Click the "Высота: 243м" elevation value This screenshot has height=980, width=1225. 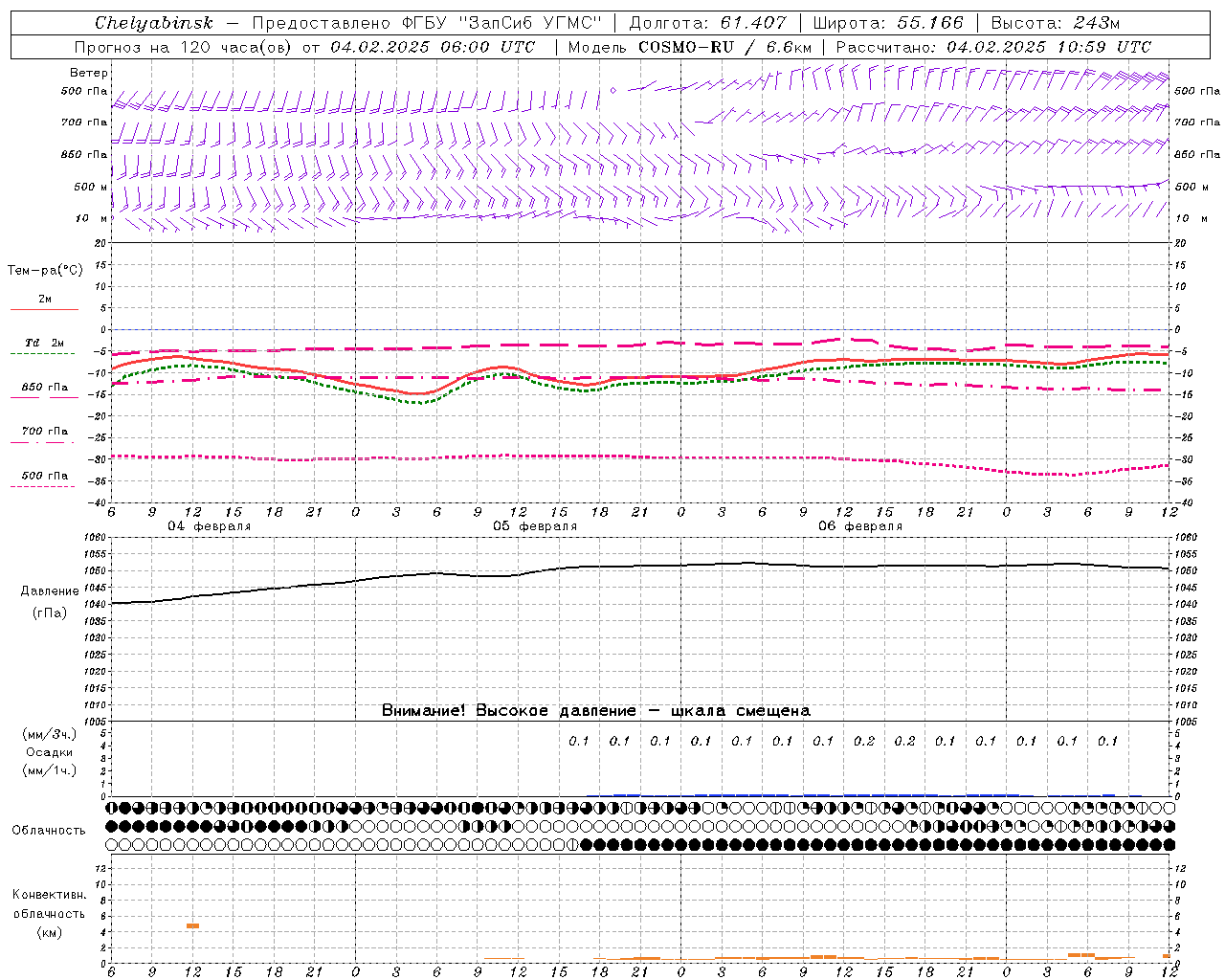click(x=1056, y=23)
